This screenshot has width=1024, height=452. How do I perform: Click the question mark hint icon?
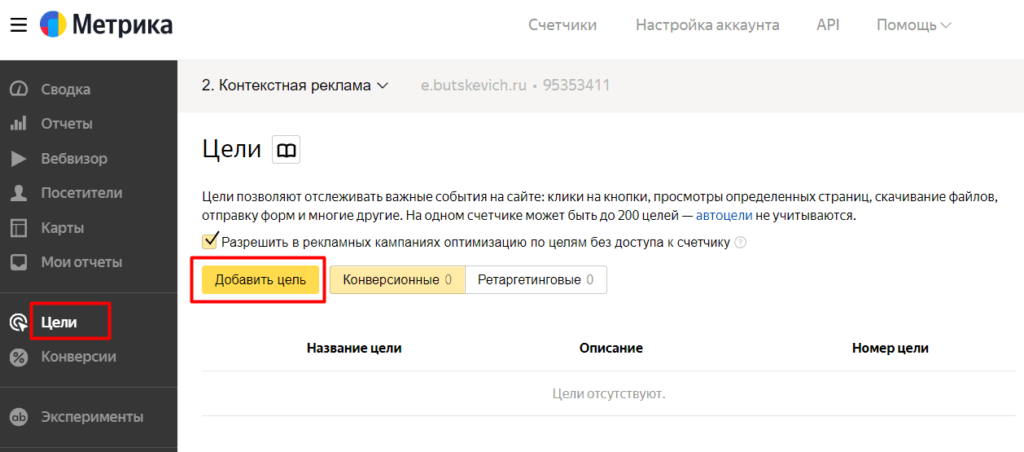pyautogui.click(x=741, y=242)
